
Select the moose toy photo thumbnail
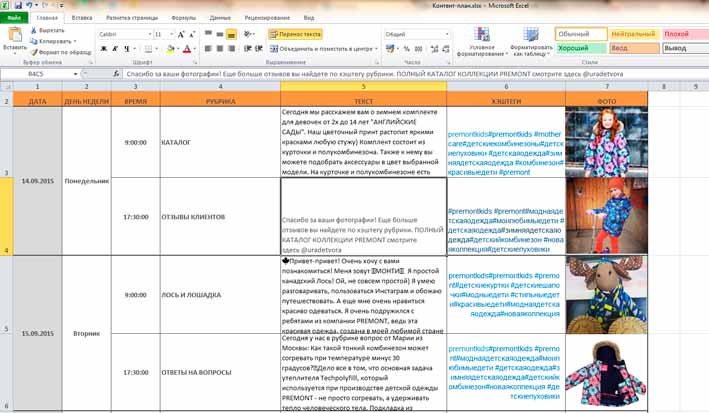(x=606, y=294)
